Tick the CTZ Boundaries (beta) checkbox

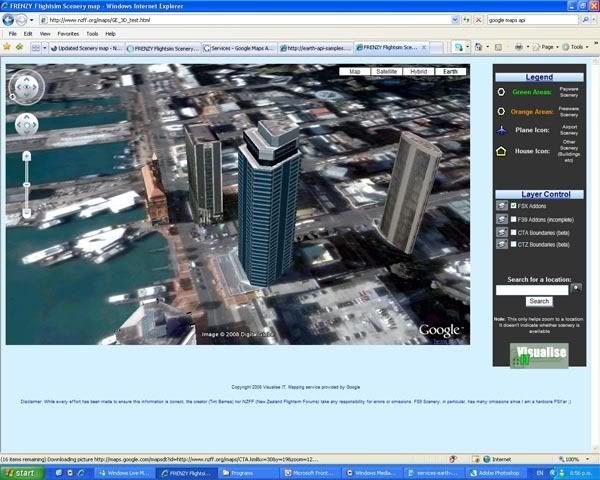tap(514, 244)
